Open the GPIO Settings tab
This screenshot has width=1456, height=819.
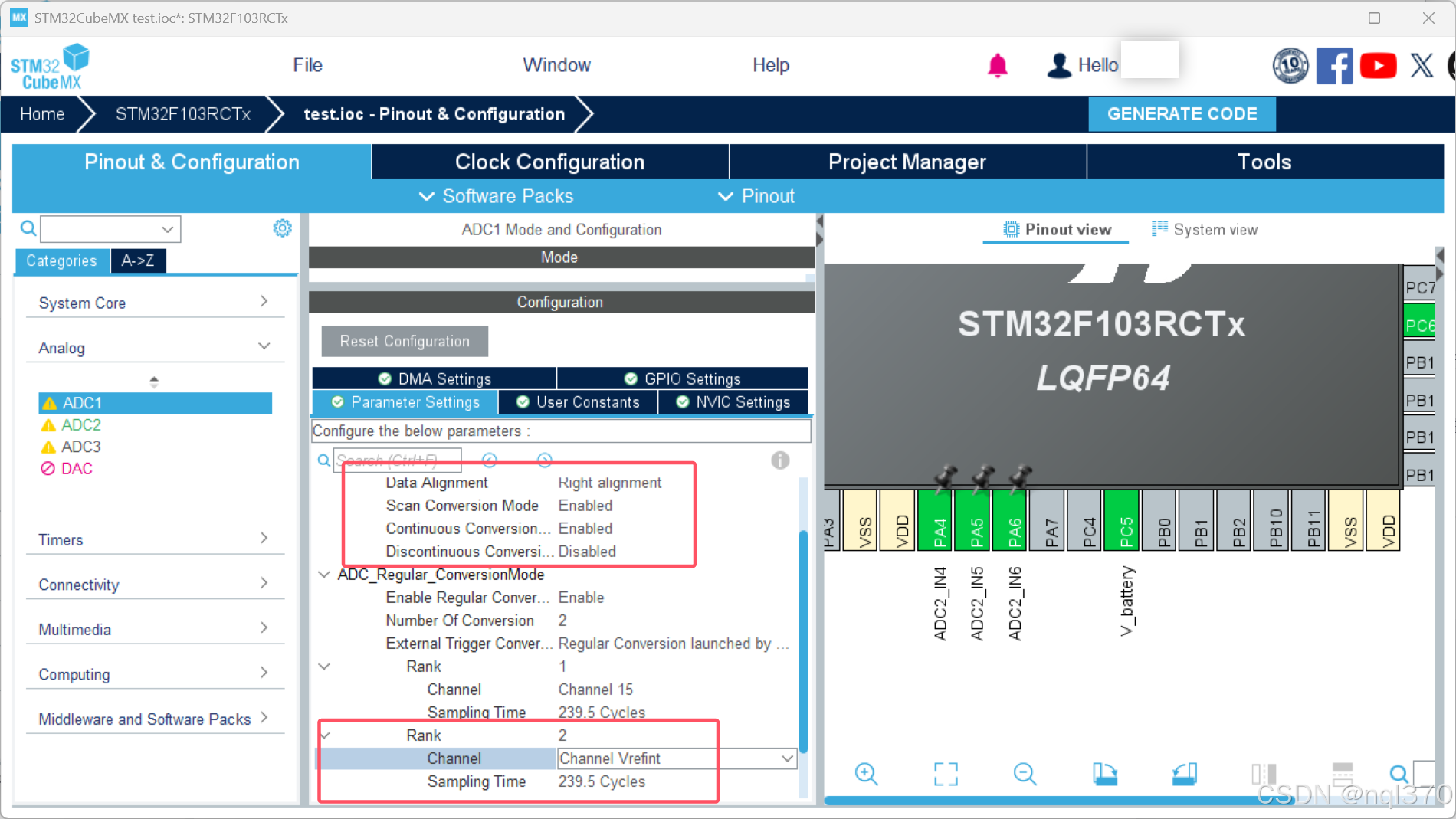(683, 378)
